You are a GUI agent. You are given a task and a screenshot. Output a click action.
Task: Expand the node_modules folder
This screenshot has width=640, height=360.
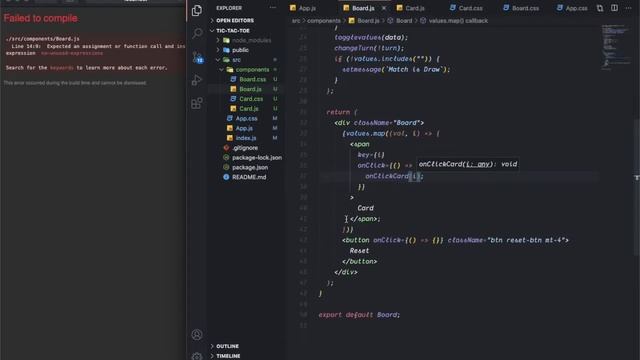(251, 40)
